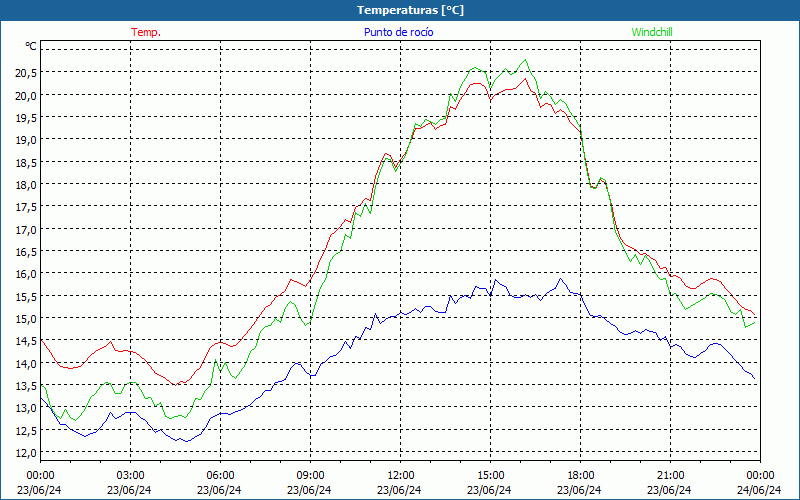Click the 21:00 time axis label
800x500 pixels.
click(670, 475)
